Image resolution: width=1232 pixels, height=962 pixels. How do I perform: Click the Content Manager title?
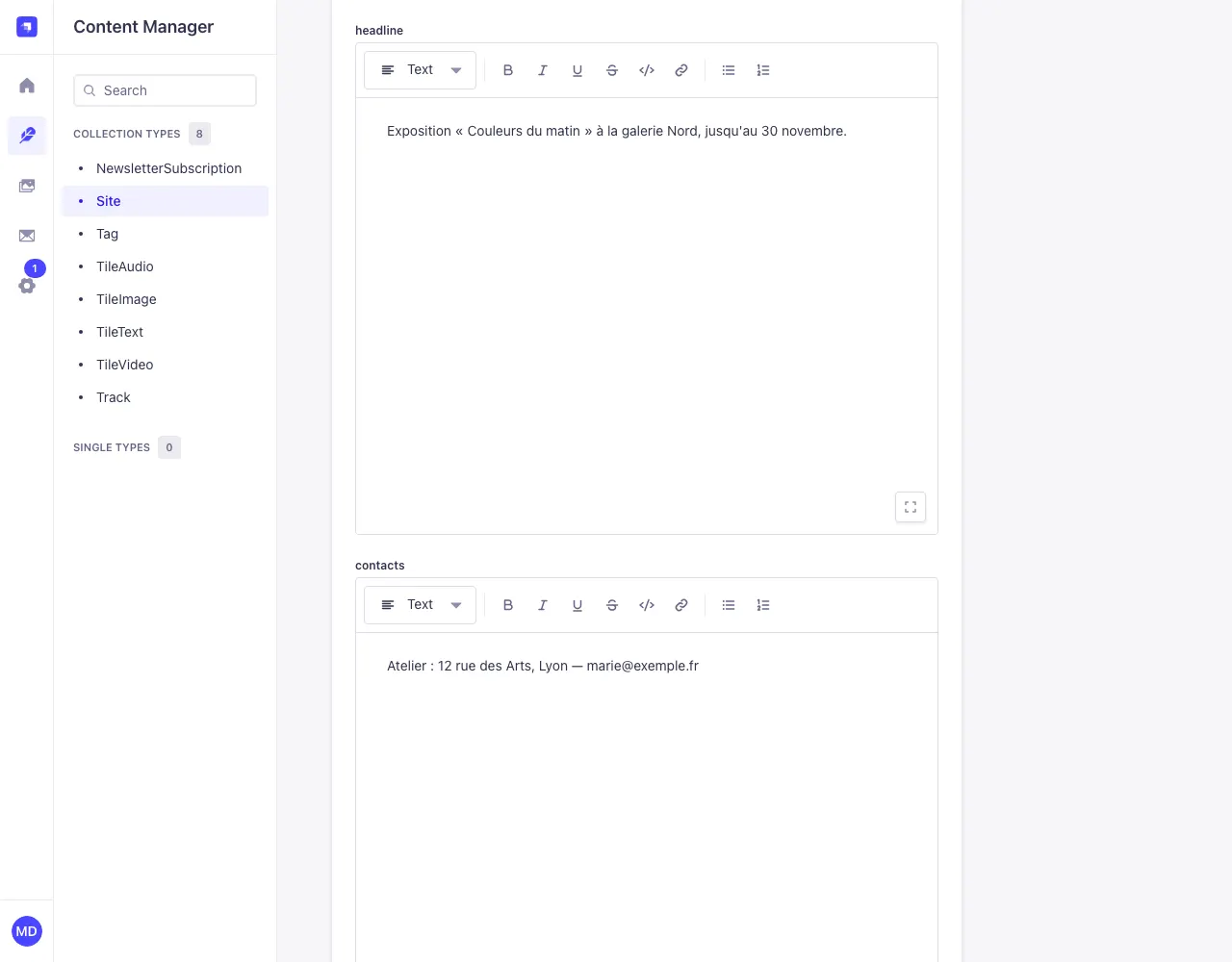click(143, 27)
